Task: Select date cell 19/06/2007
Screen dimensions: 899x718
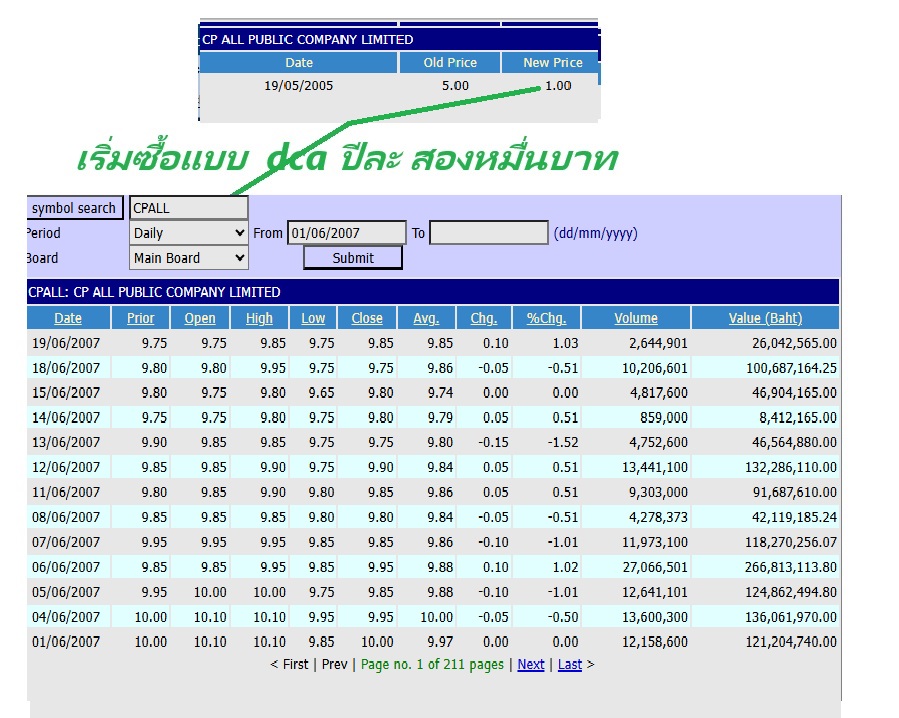Action: point(66,344)
